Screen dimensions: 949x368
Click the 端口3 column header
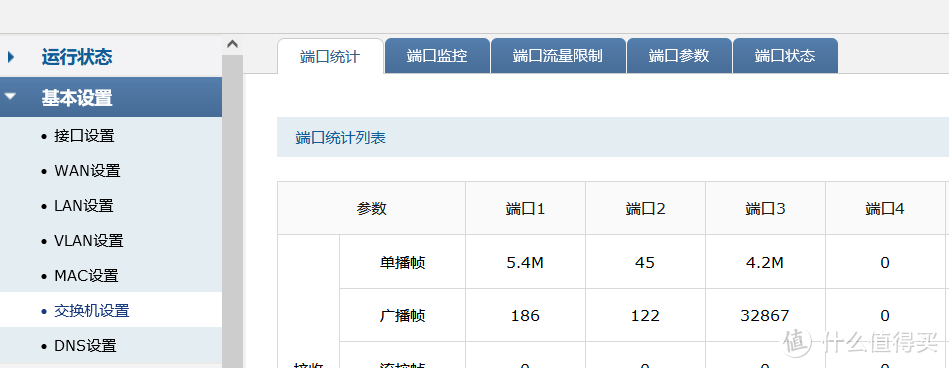(x=765, y=209)
